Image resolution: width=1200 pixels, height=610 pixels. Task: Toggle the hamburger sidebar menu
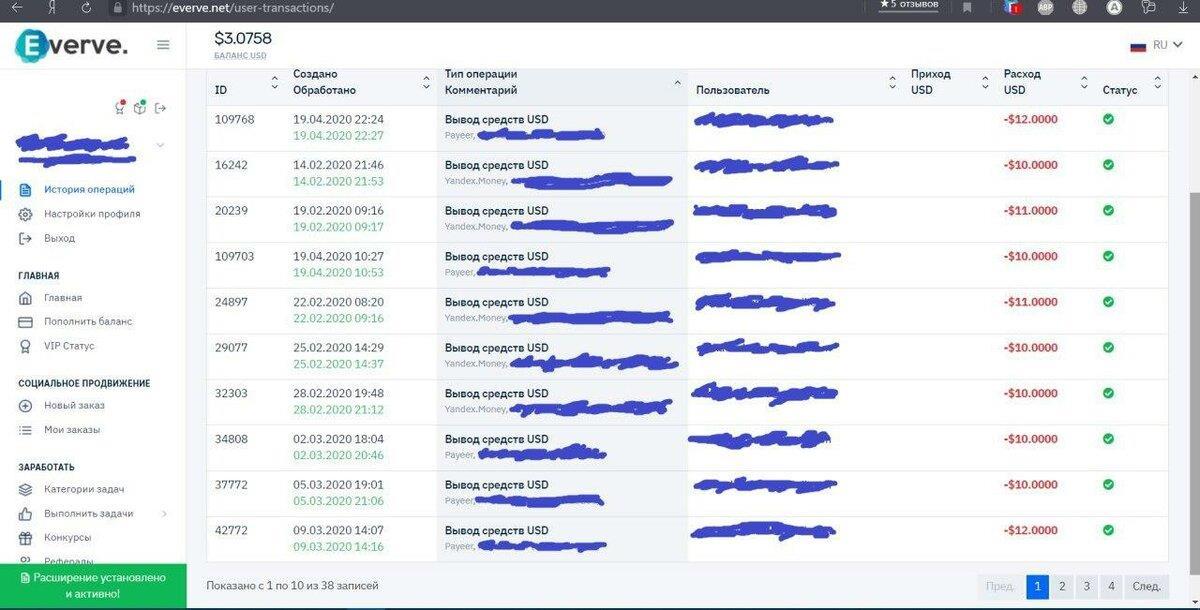click(163, 45)
